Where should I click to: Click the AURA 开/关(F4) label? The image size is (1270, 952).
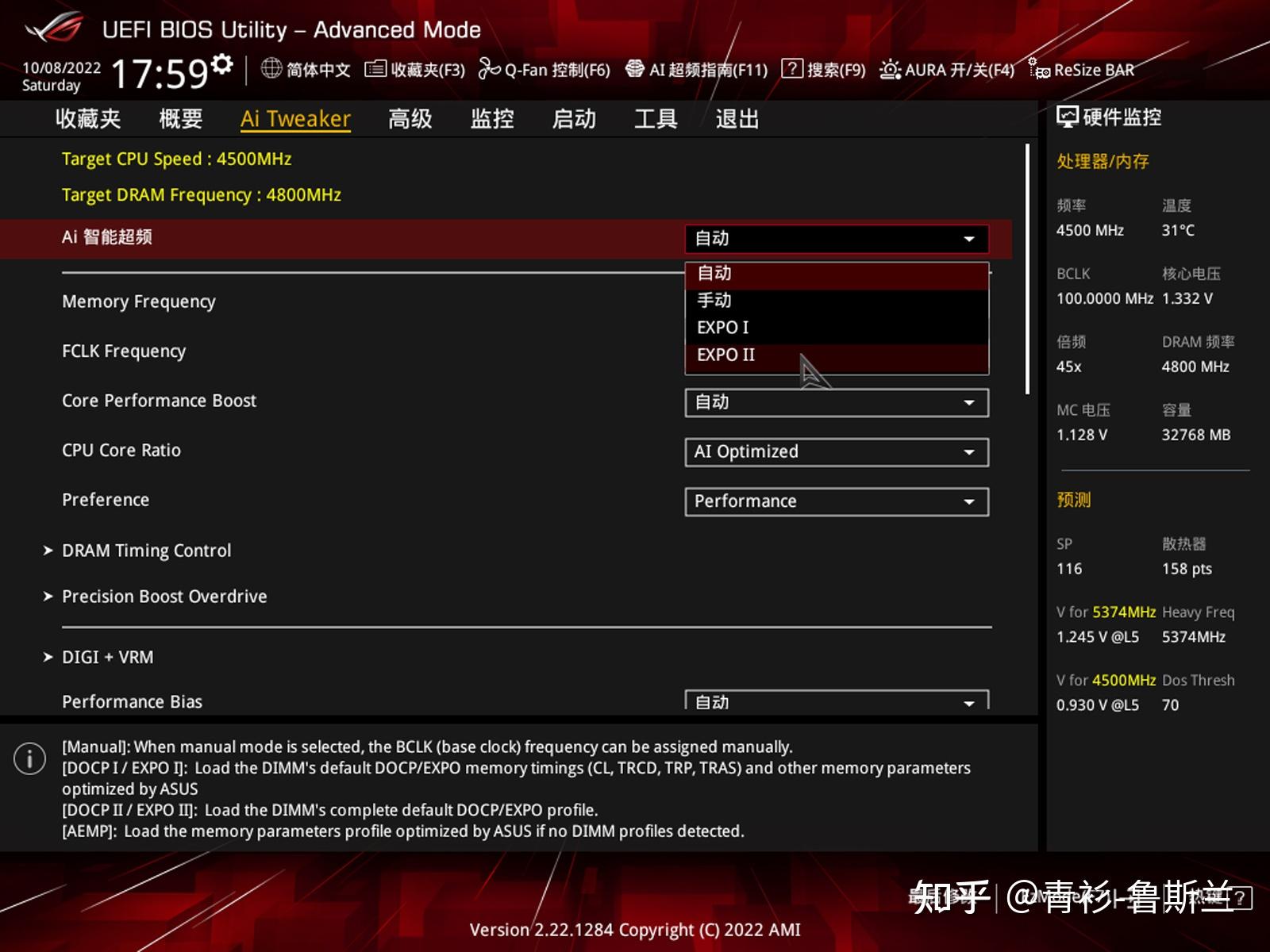tap(960, 70)
